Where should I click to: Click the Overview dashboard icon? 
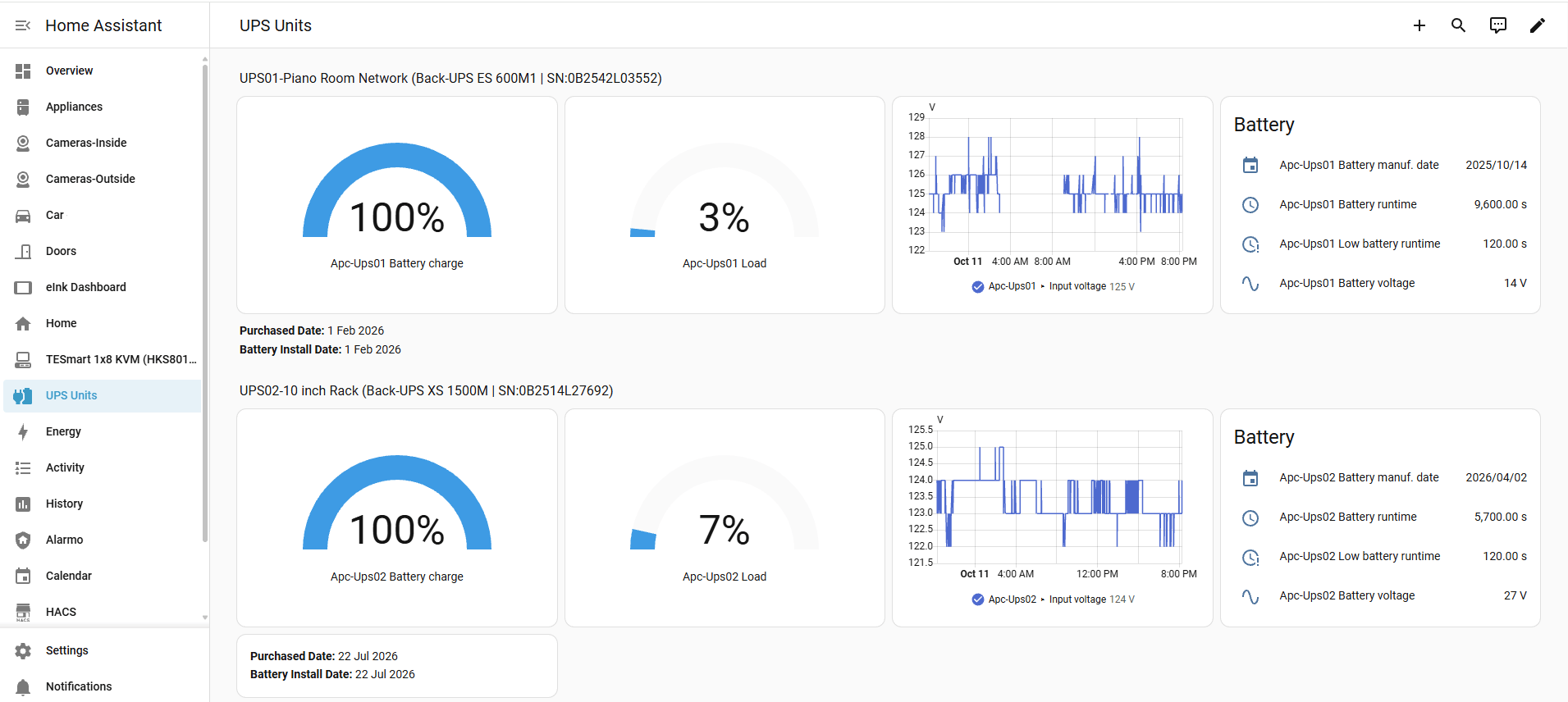23,71
